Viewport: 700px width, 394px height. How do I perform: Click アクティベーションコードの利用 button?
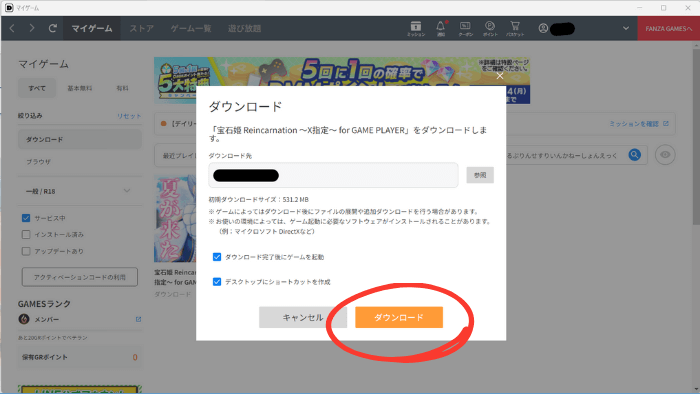click(x=80, y=277)
